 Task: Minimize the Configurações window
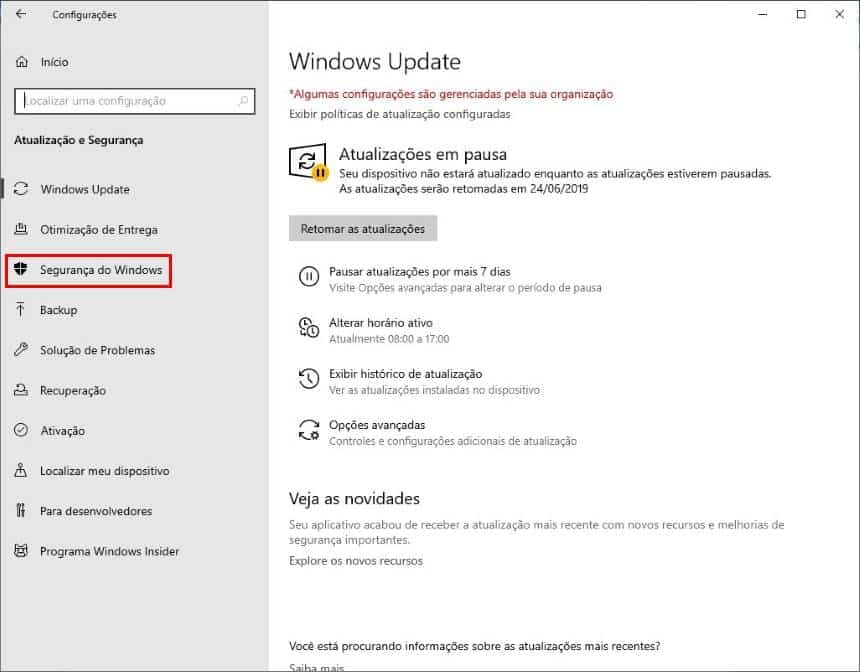[762, 14]
